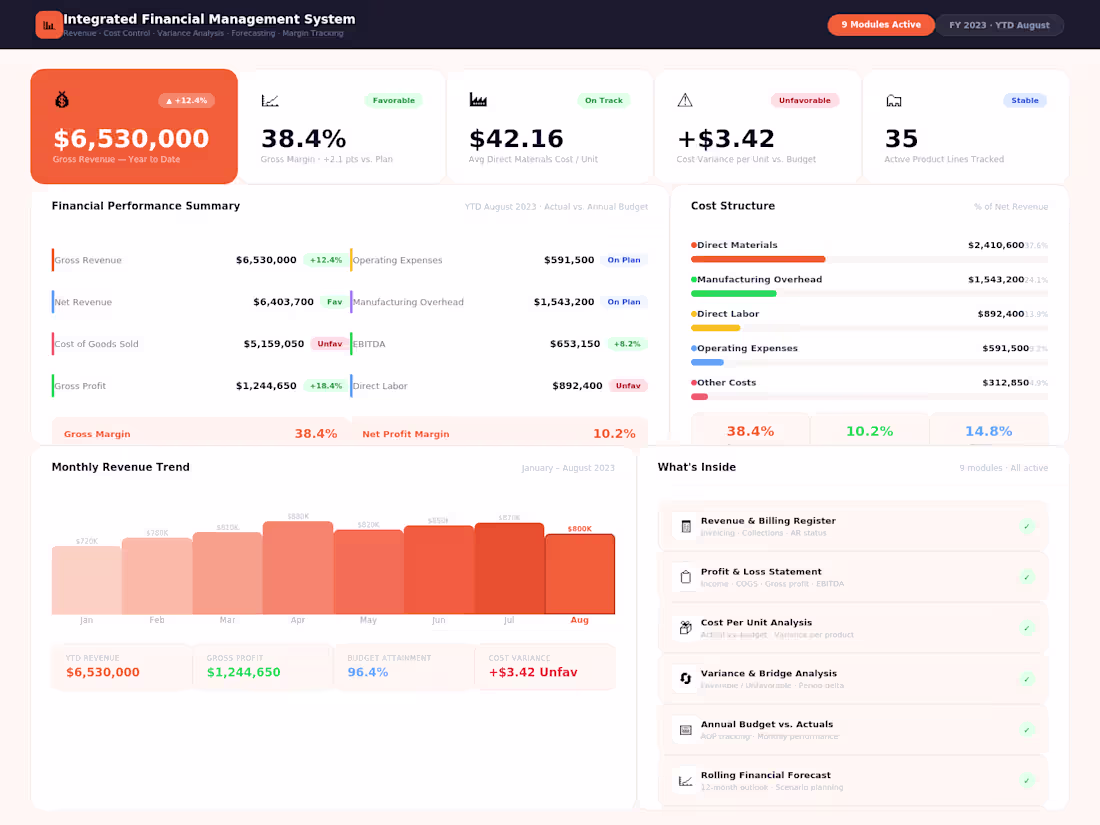Viewport: 1100px width, 825px height.
Task: Click the 9 Modules Active button
Action: (x=881, y=25)
